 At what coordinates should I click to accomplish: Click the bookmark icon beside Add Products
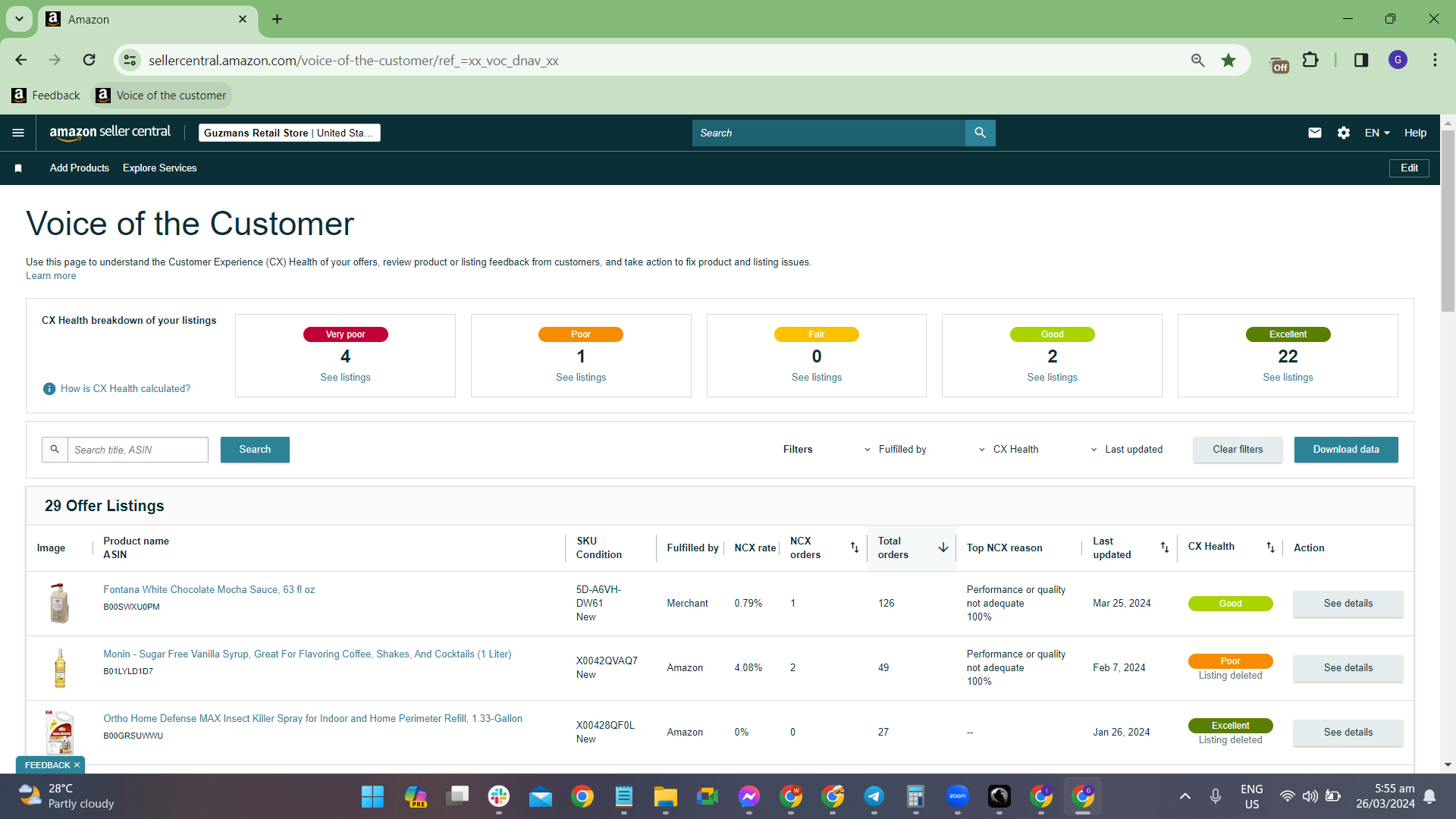click(18, 168)
